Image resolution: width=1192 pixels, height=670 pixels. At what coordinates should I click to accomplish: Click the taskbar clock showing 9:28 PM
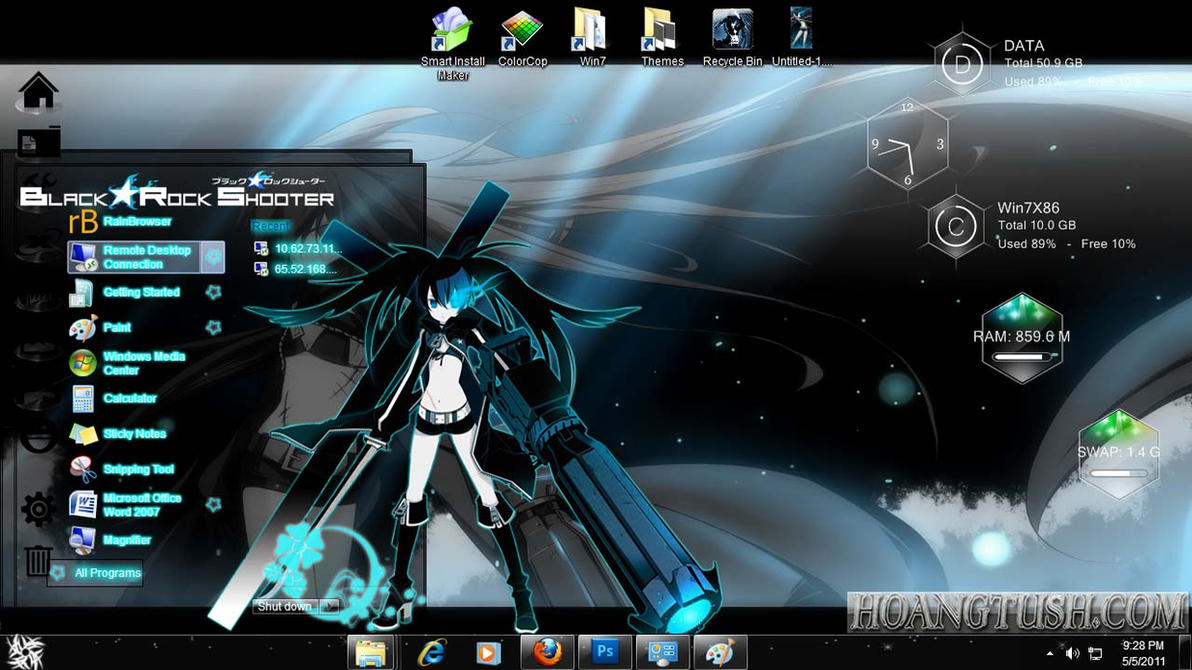point(1143,653)
